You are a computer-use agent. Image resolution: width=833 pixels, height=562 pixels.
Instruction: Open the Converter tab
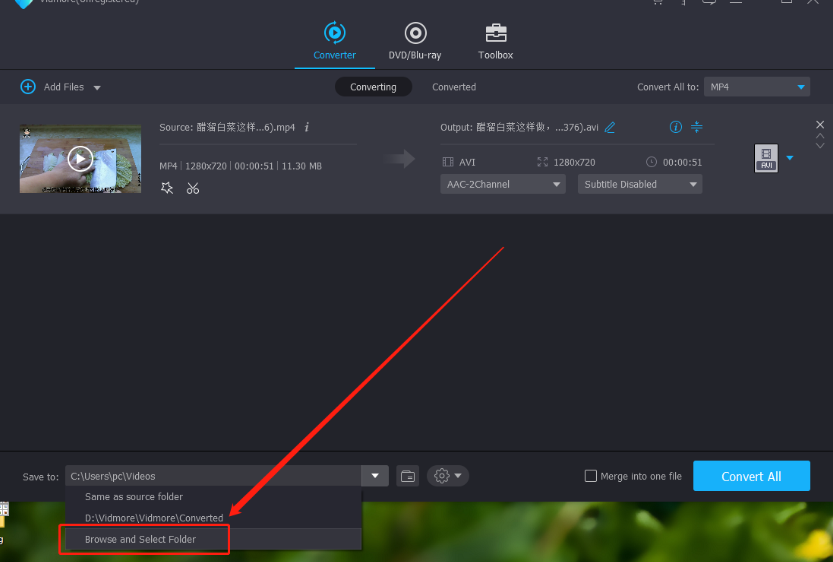point(334,41)
